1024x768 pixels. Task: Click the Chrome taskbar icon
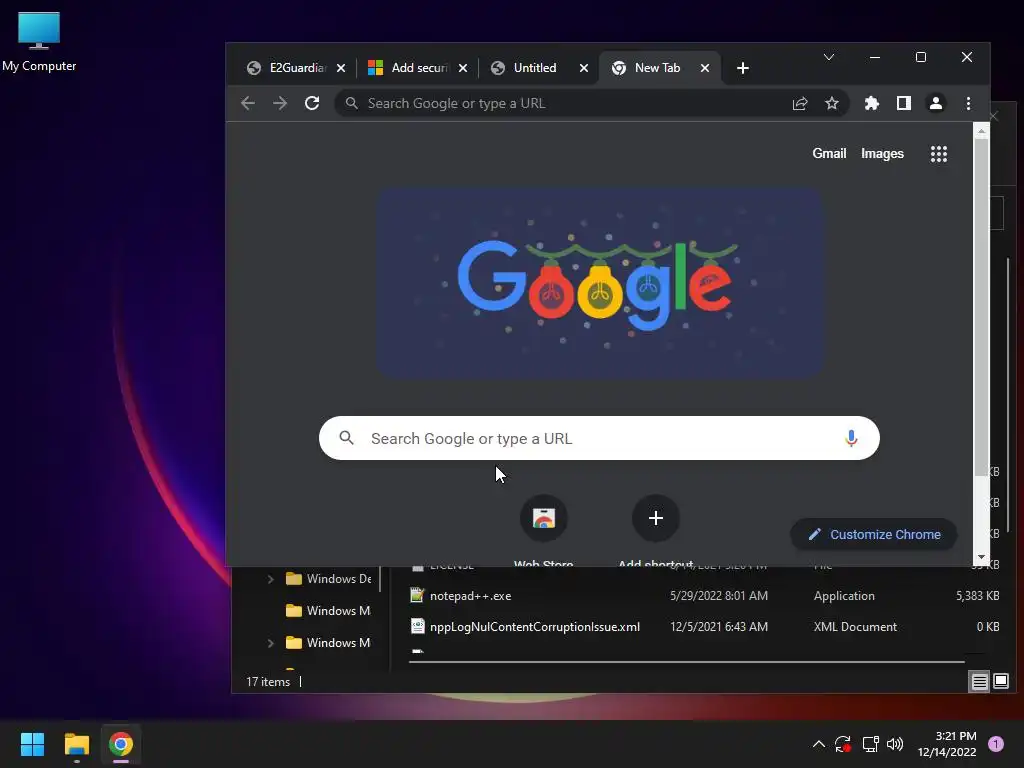(120, 744)
